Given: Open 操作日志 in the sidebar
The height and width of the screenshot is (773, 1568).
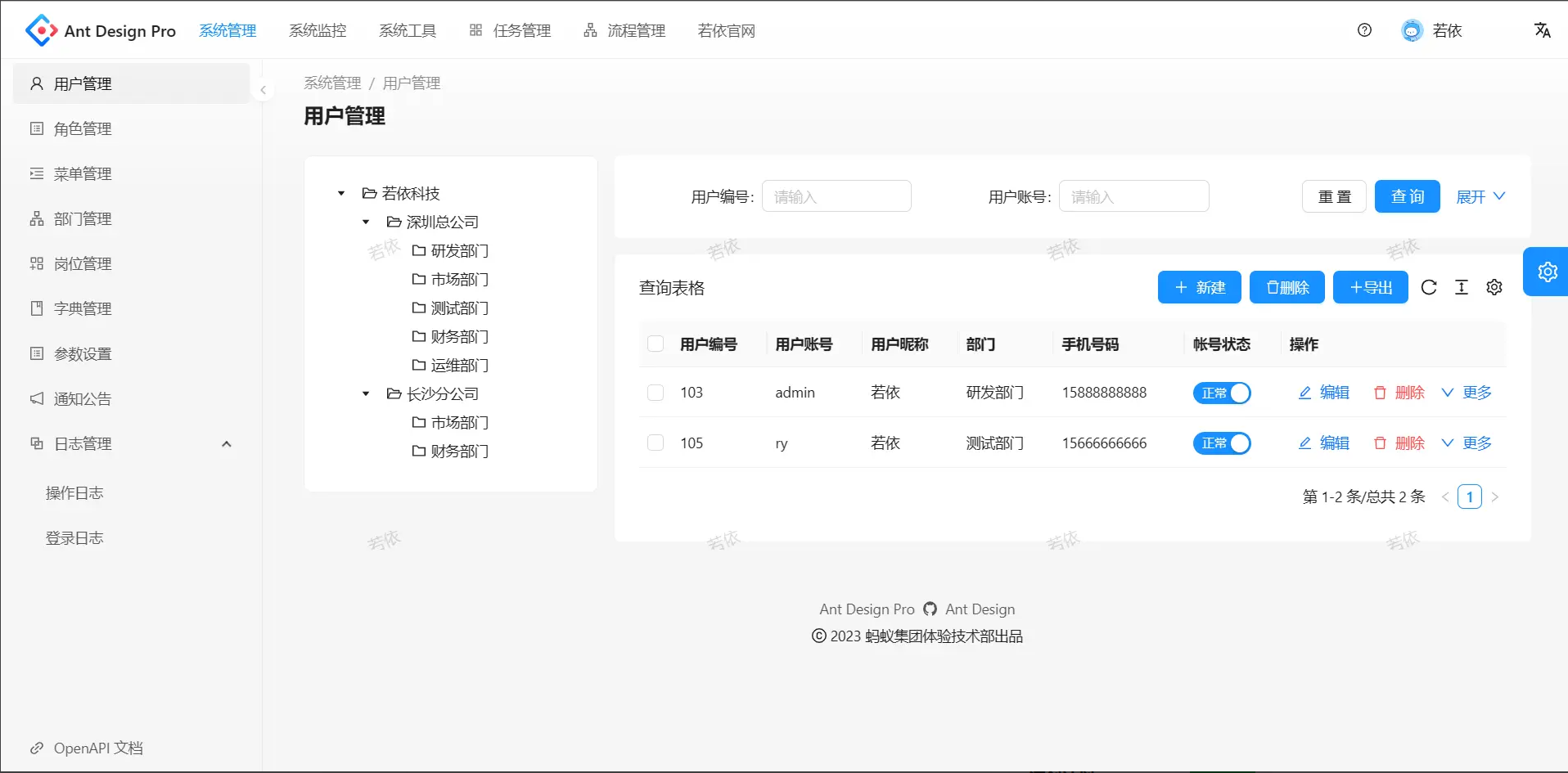Looking at the screenshot, I should [x=74, y=492].
